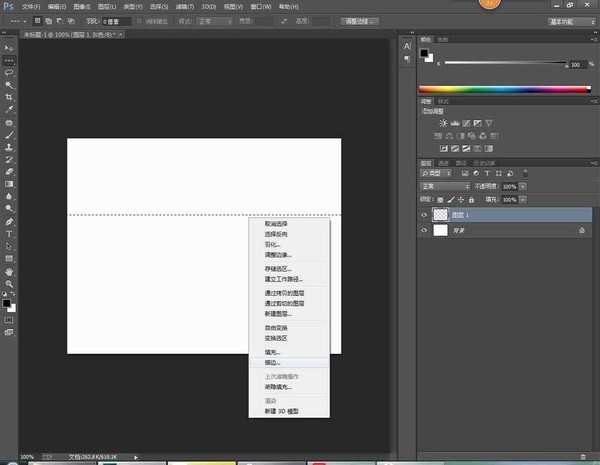Select the Zoom tool in the toolbar
Viewport: 600px width, 465px height.
point(9,284)
